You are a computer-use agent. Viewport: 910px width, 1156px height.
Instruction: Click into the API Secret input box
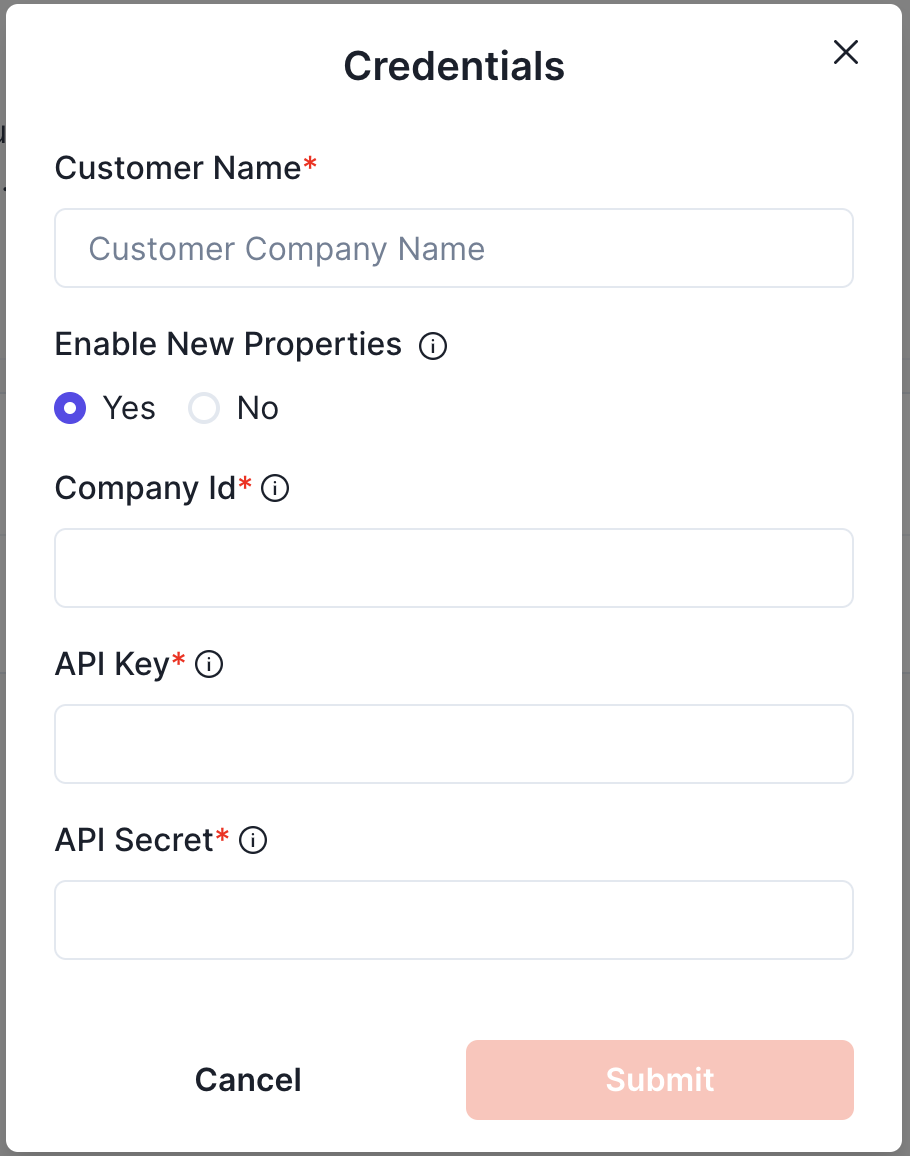(x=454, y=920)
